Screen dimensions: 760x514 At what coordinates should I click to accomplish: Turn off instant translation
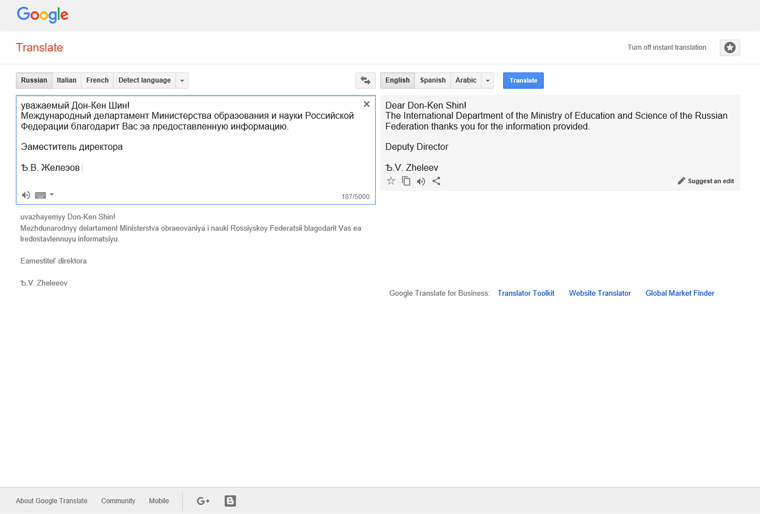point(666,48)
